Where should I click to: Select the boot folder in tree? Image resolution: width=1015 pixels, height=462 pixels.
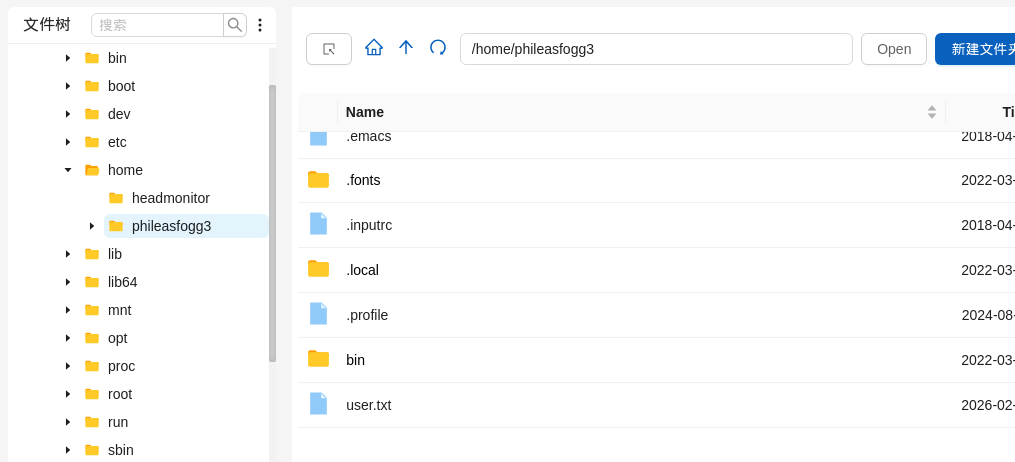(x=121, y=86)
